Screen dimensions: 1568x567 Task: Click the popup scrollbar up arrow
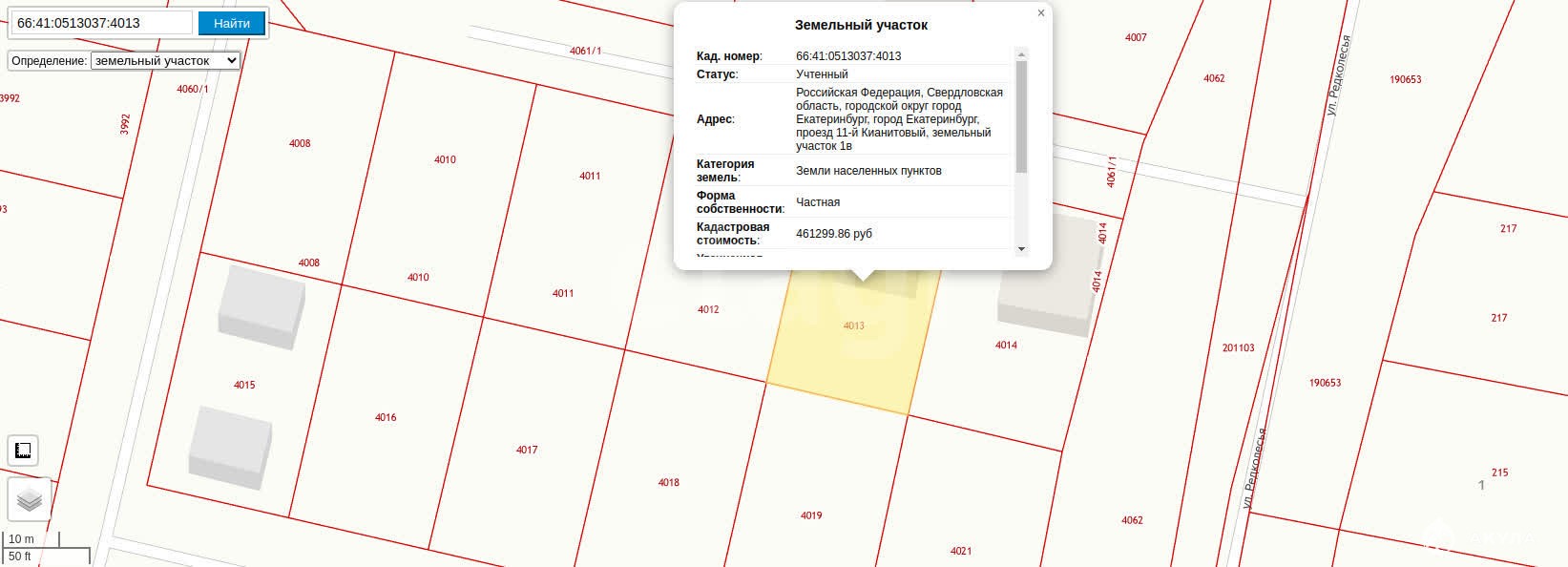[1021, 54]
